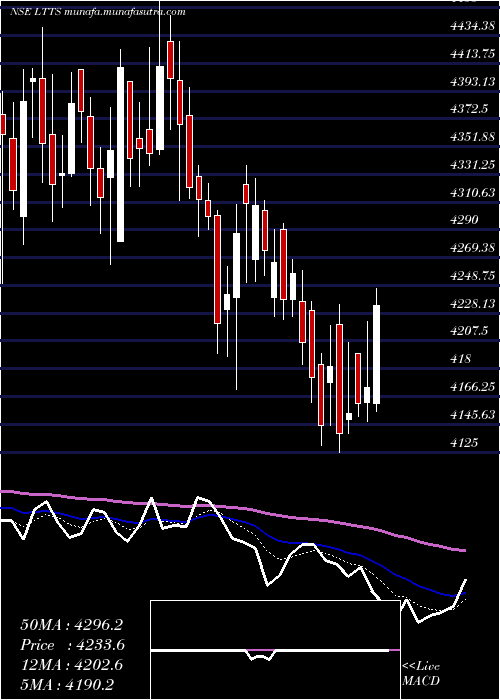Click the 4331.25 price axis label
This screenshot has height=700, width=500.
coord(473,165)
